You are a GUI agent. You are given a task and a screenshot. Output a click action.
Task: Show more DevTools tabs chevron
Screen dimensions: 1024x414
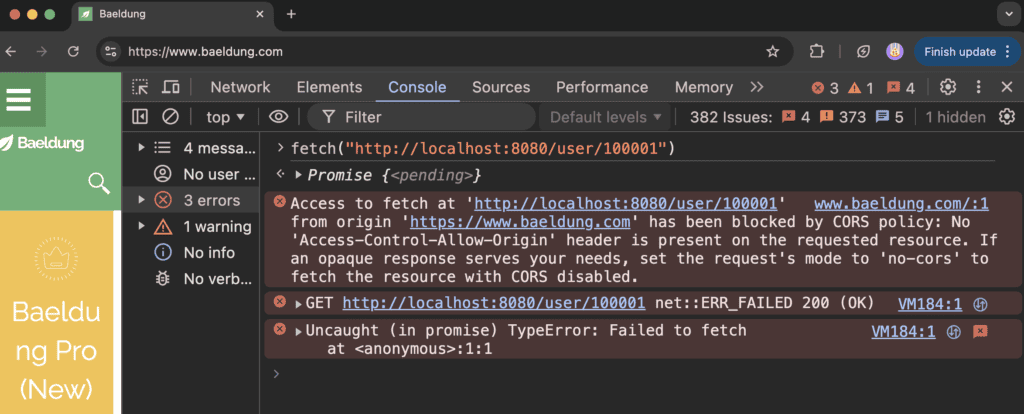[757, 87]
